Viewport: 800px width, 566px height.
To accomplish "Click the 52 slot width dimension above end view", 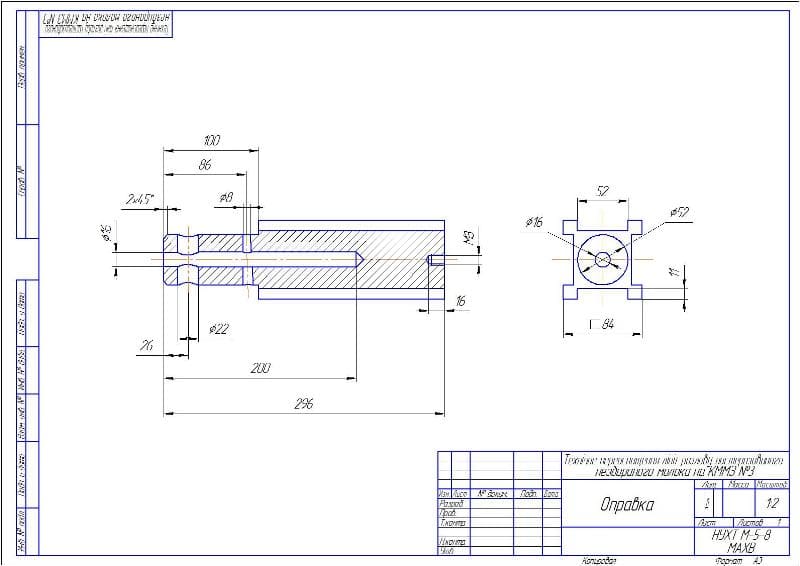I will pos(603,191).
